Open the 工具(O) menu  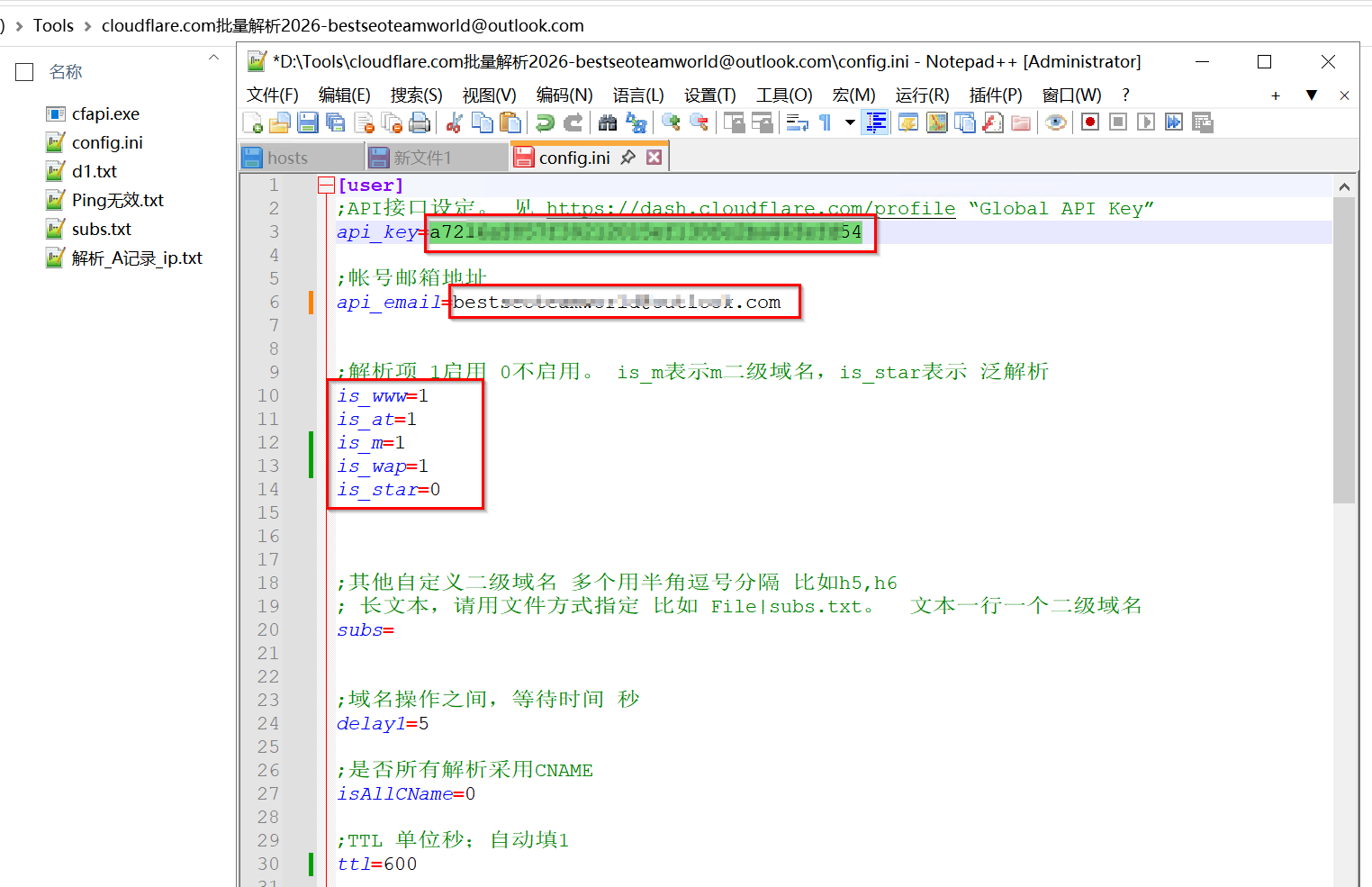tap(784, 95)
